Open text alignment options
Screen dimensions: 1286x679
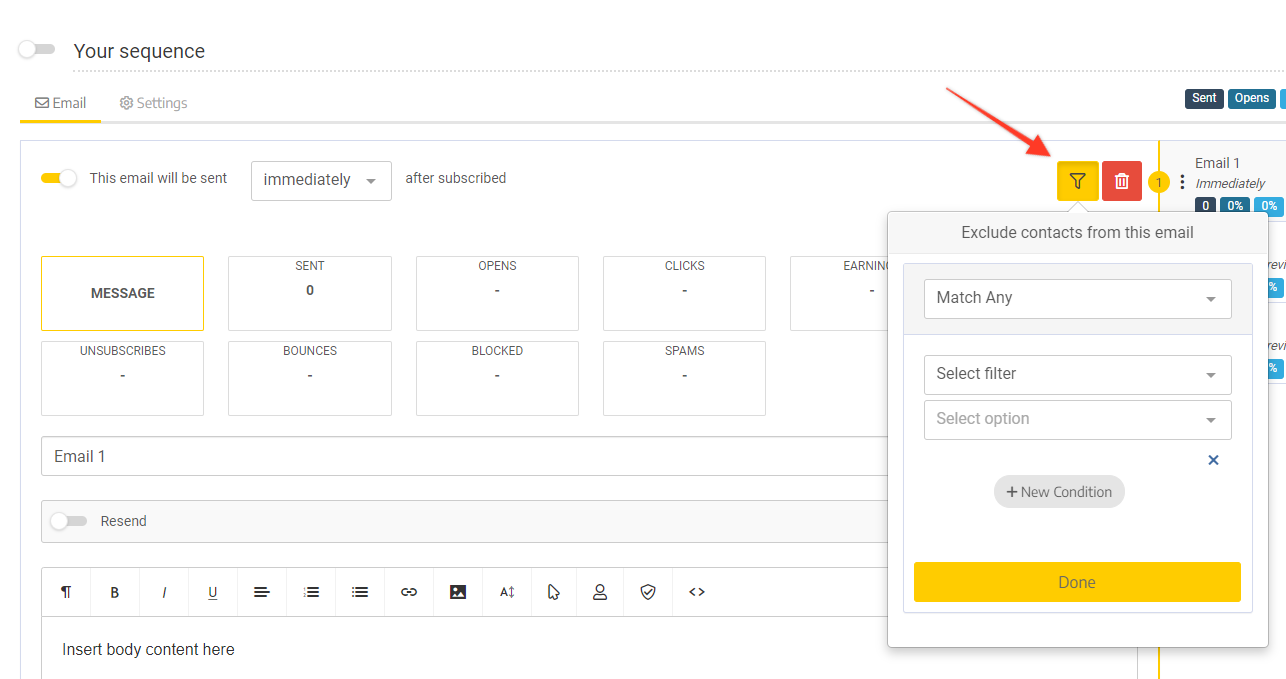point(262,592)
